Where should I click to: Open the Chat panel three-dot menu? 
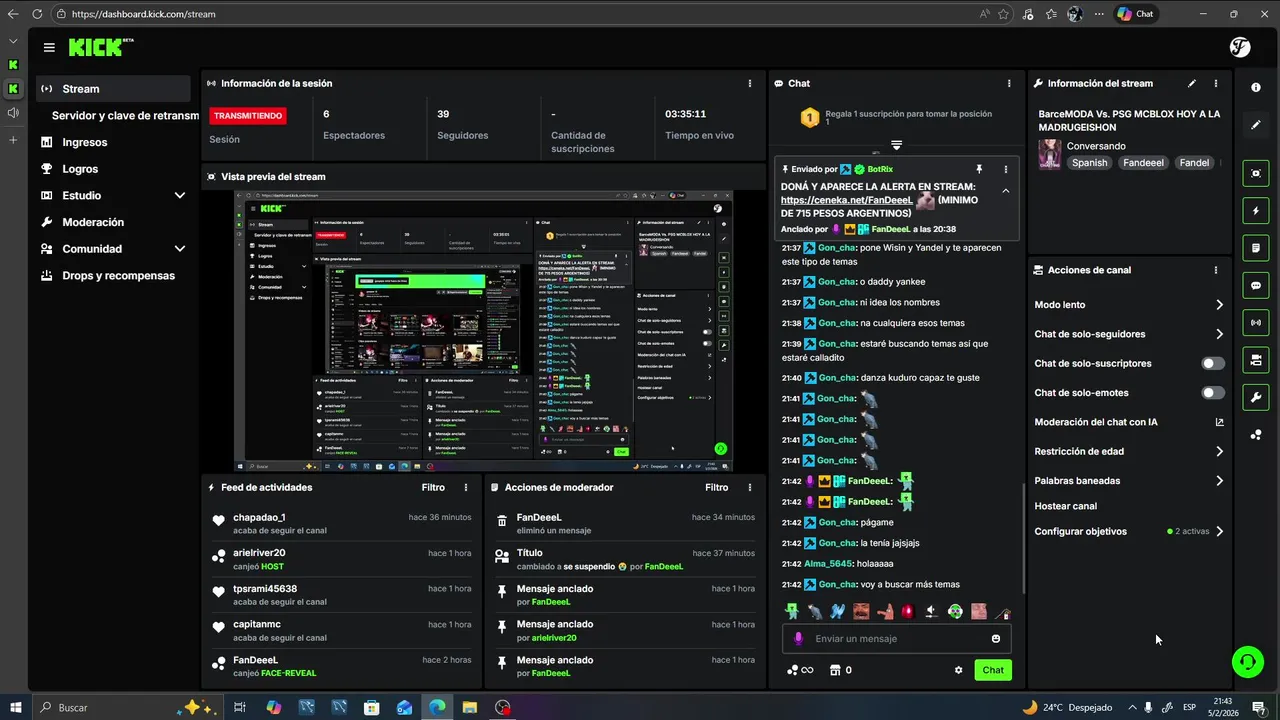coord(1009,84)
